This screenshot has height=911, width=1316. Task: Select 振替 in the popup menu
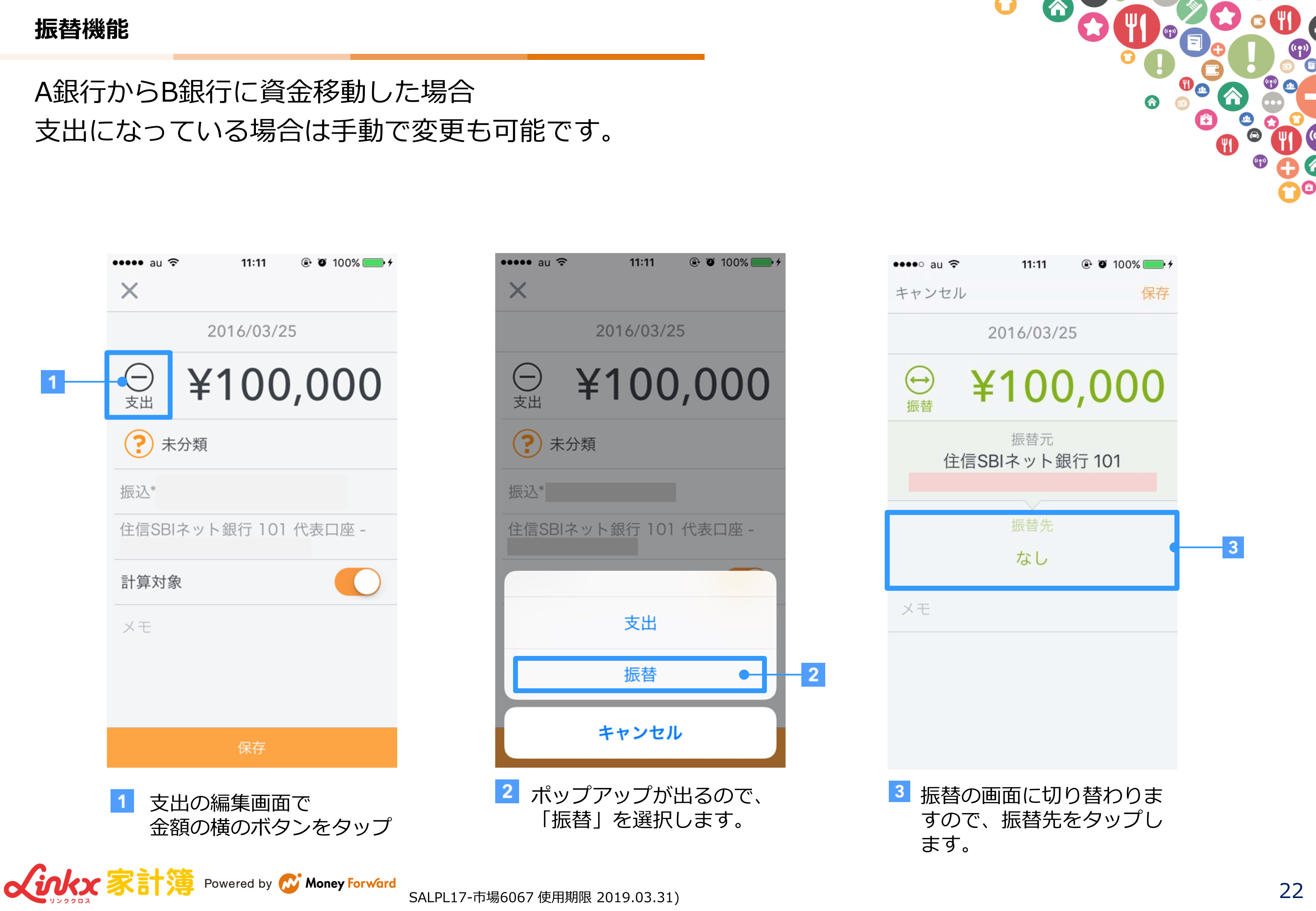coord(640,675)
